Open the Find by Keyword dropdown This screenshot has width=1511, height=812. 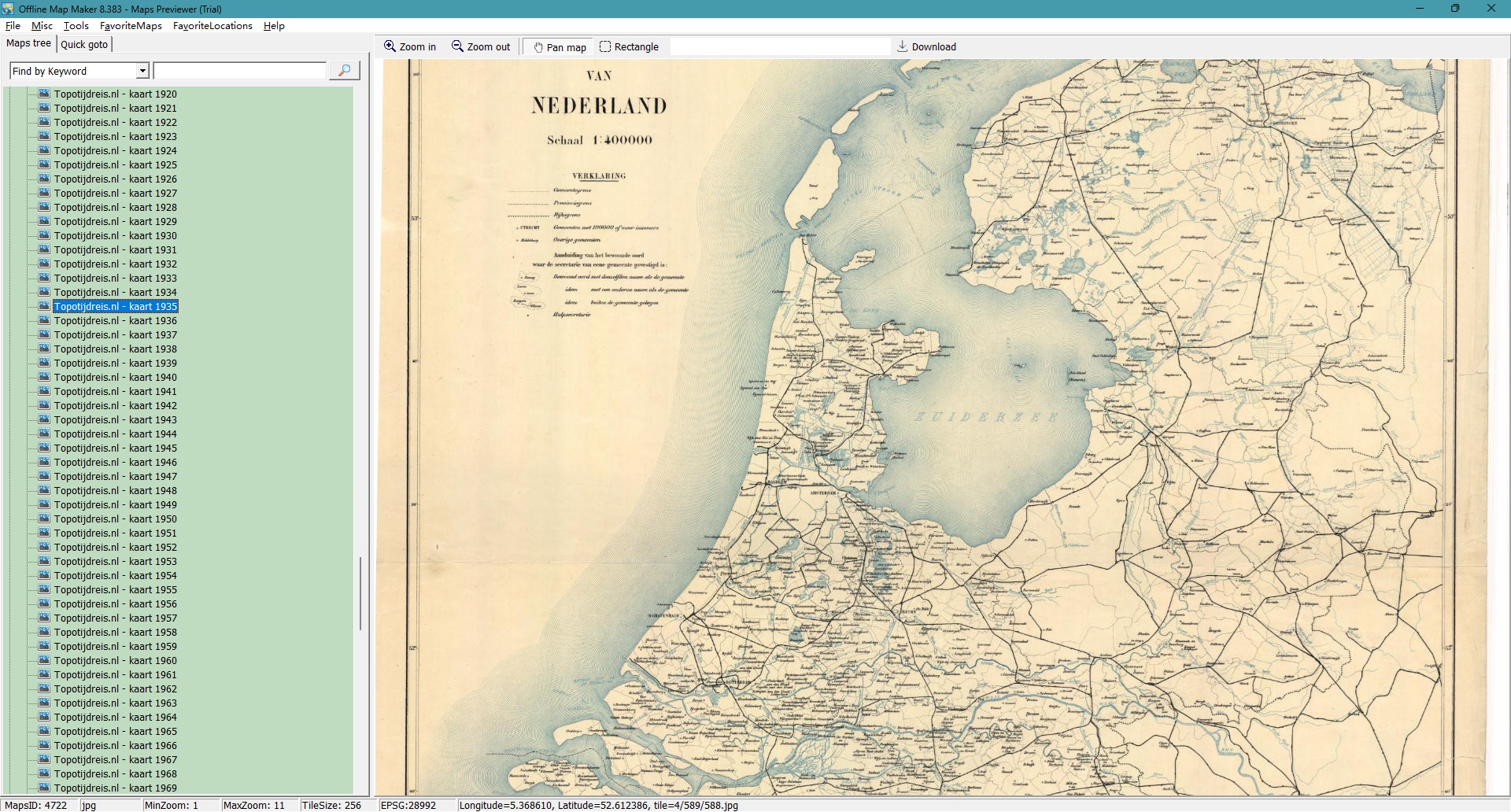pos(142,71)
